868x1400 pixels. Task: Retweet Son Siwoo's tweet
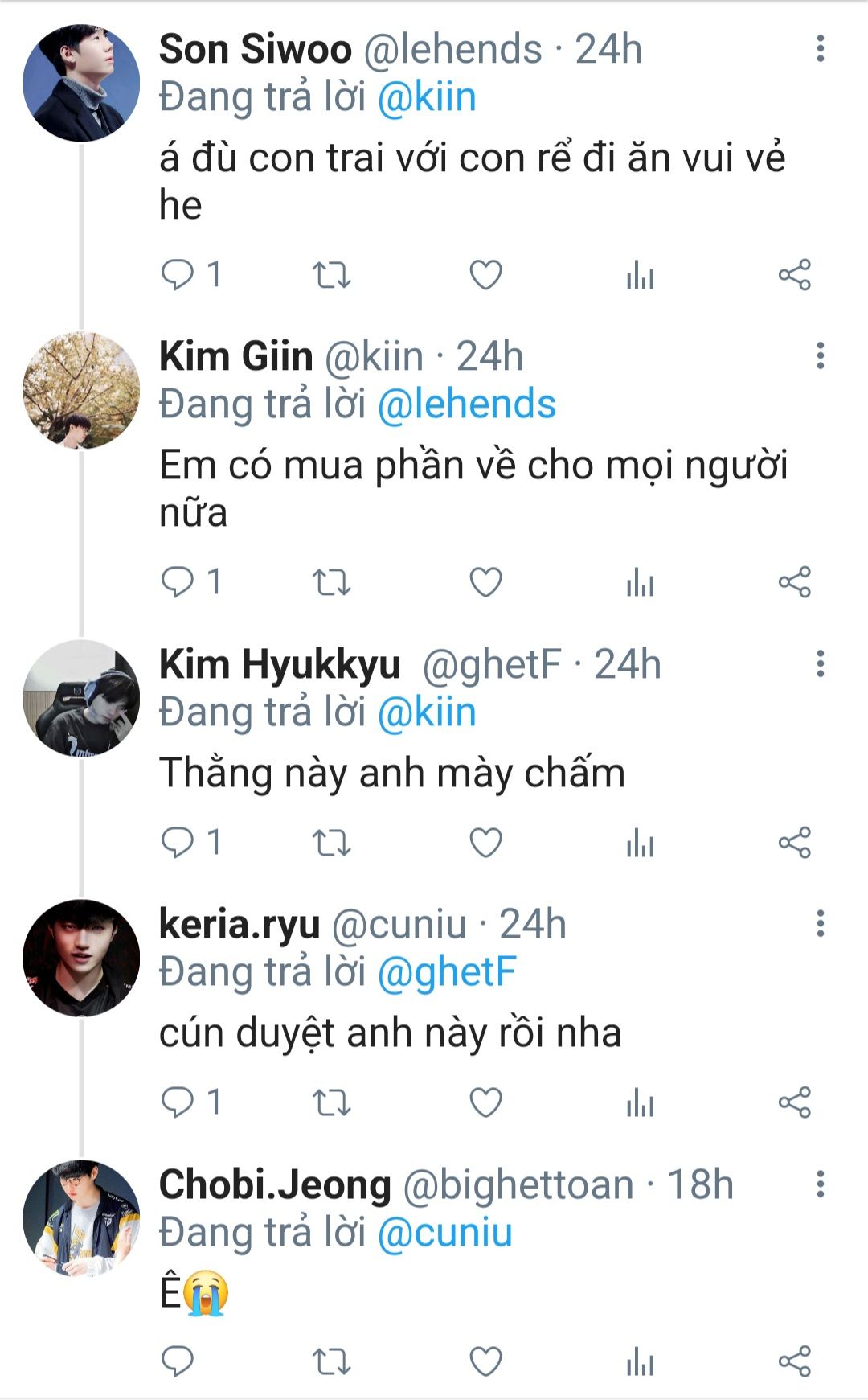(331, 275)
